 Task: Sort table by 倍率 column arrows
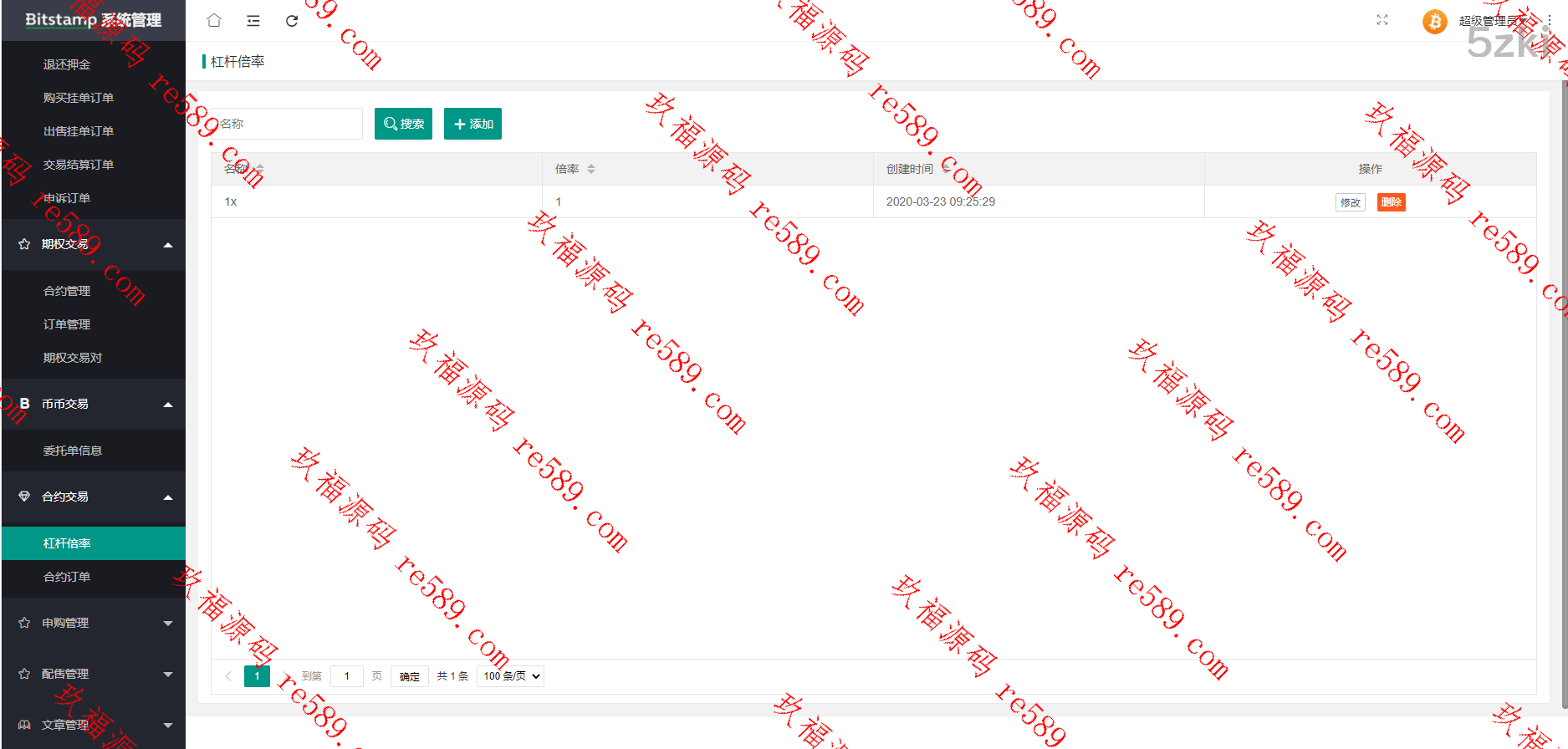click(591, 169)
